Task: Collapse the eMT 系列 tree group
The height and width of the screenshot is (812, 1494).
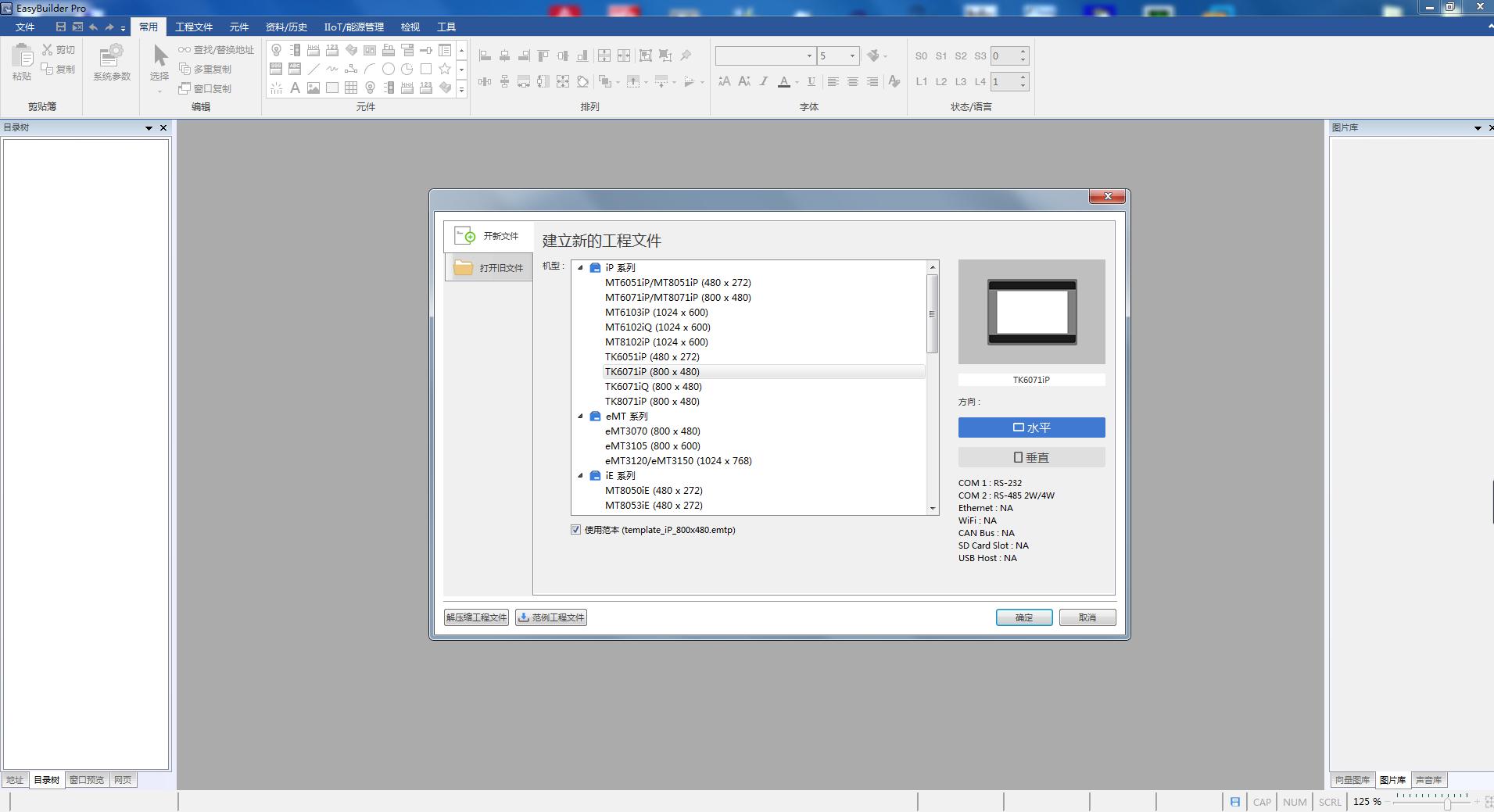Action: pos(581,416)
